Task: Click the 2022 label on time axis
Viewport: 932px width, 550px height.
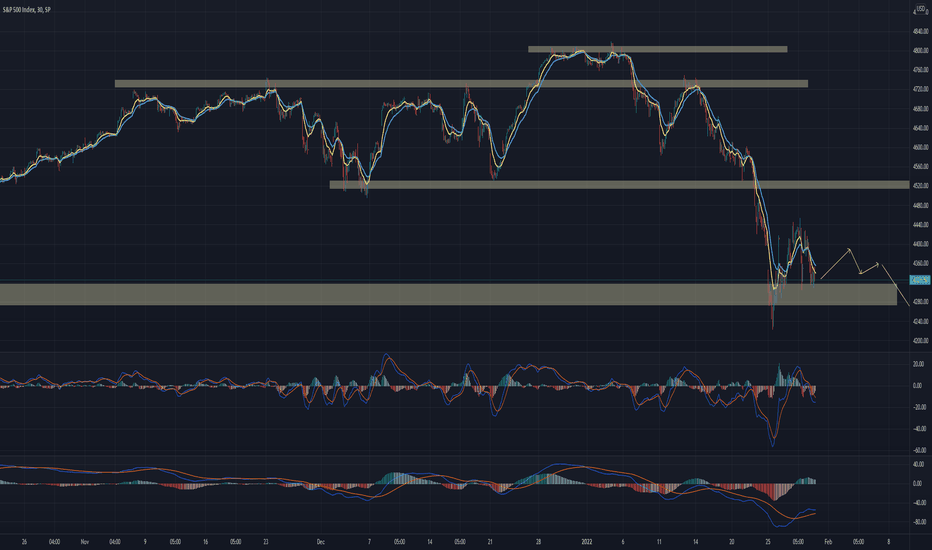Action: tap(587, 542)
